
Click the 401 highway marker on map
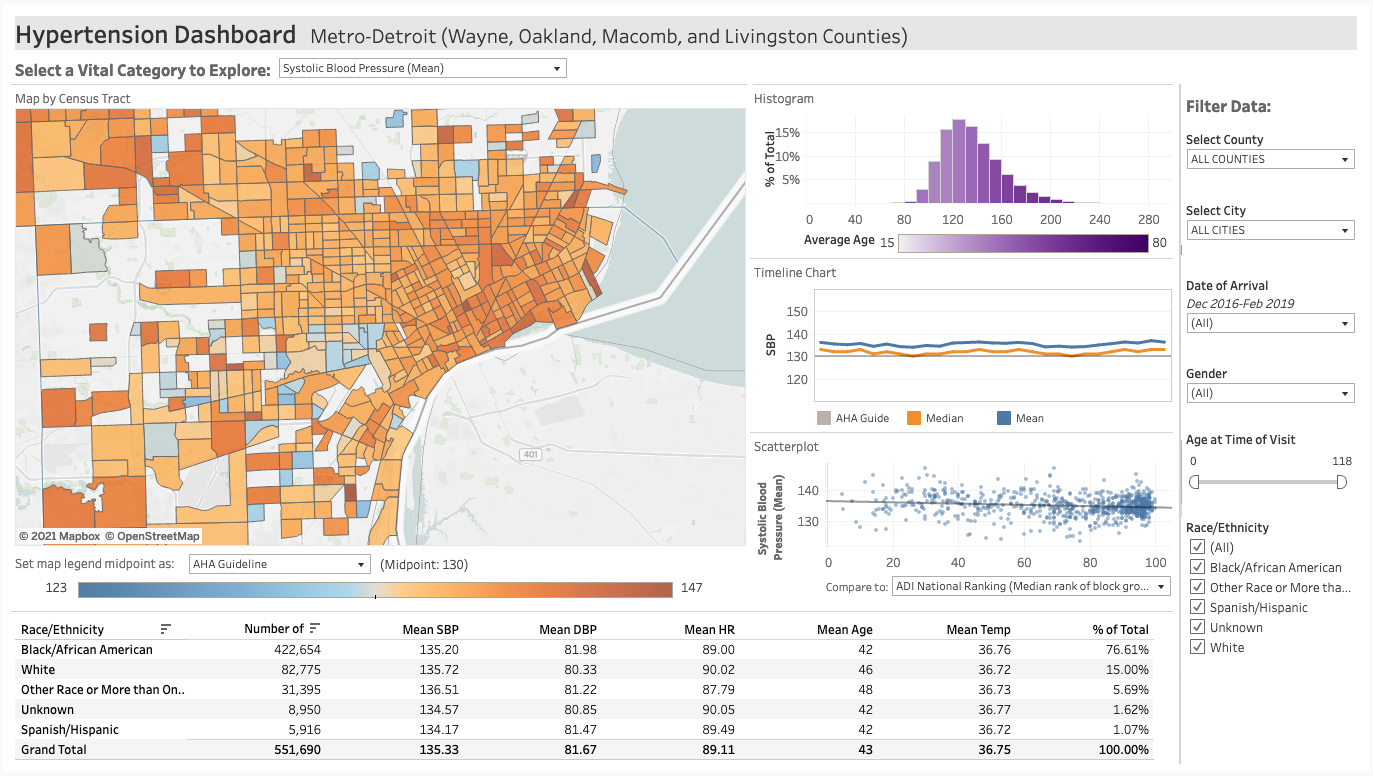[531, 455]
